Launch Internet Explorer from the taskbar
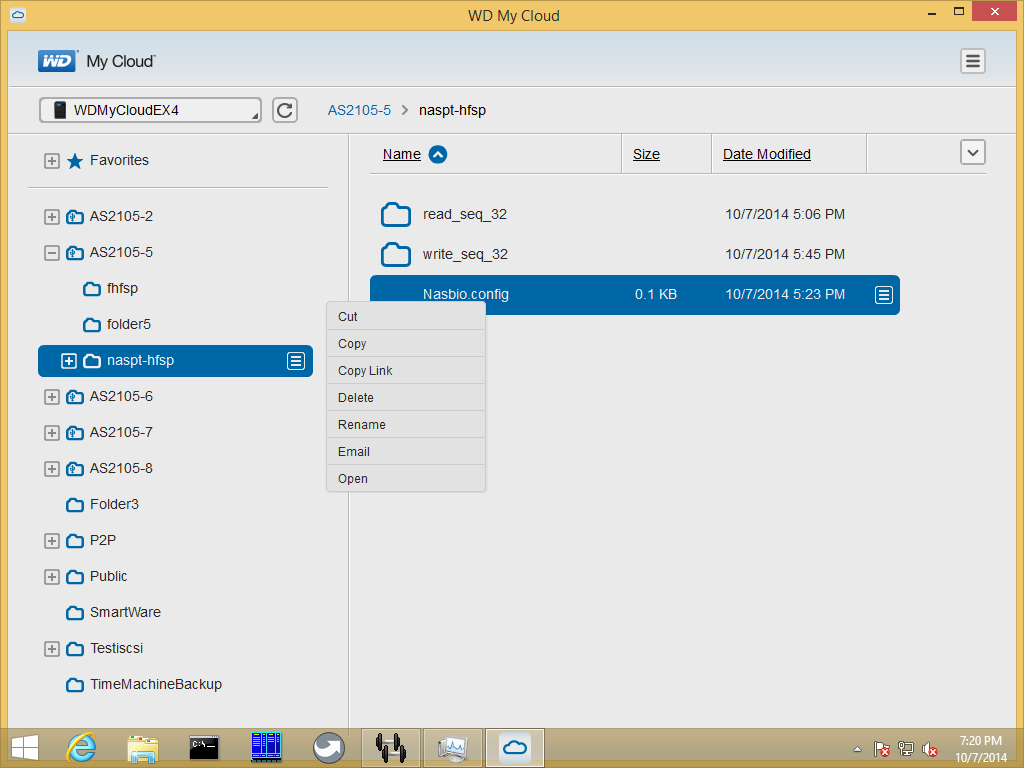Screen dimensions: 1024x768 point(82,748)
